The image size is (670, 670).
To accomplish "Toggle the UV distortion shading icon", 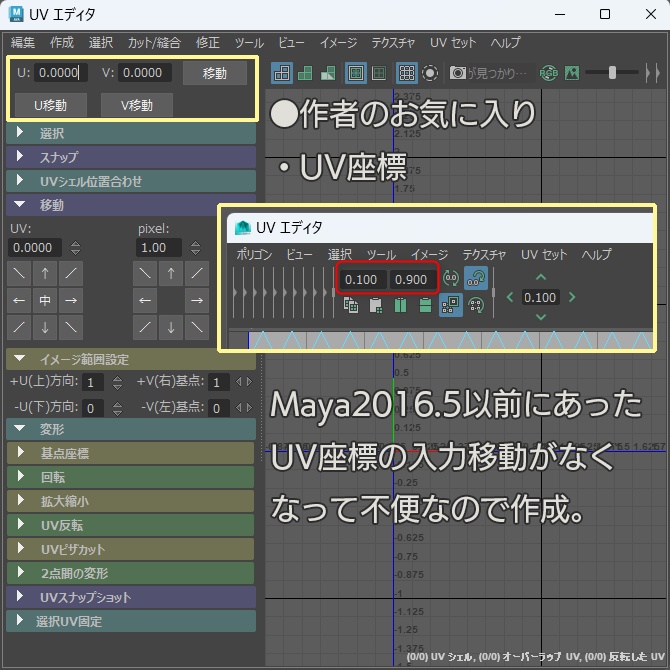I will click(328, 73).
